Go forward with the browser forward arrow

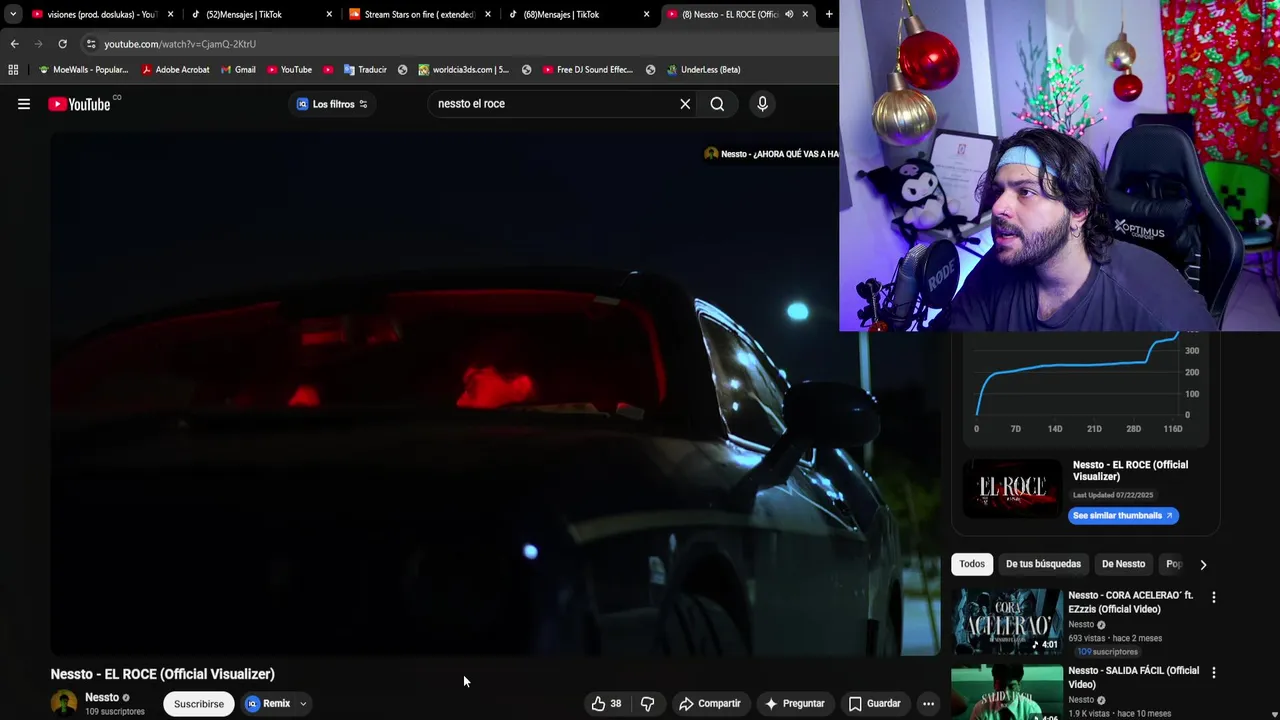point(38,44)
